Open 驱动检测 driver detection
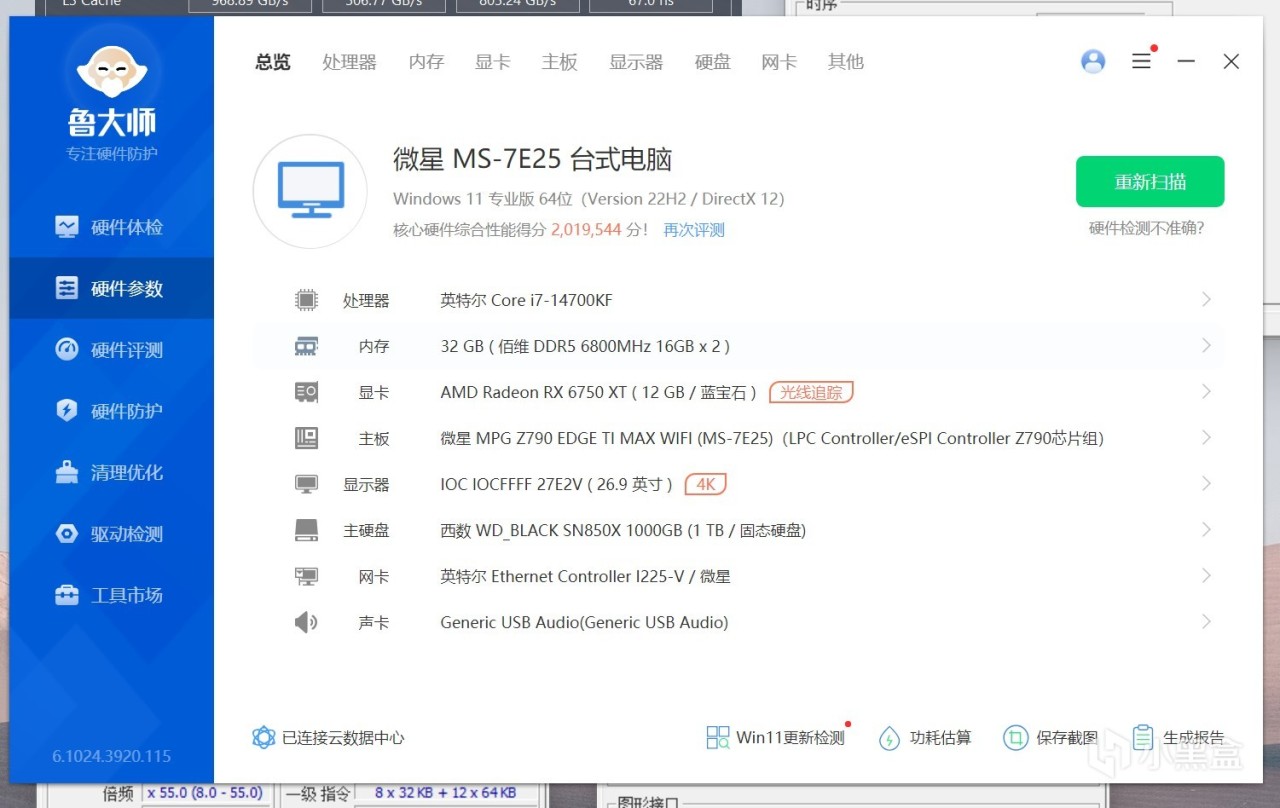The image size is (1280, 808). [110, 534]
